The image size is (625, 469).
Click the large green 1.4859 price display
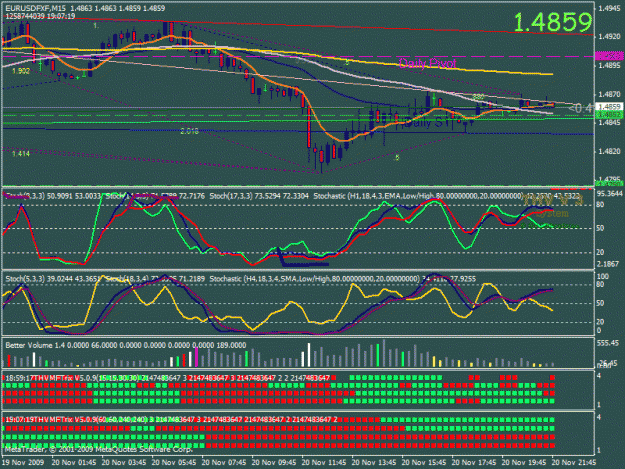[x=552, y=22]
